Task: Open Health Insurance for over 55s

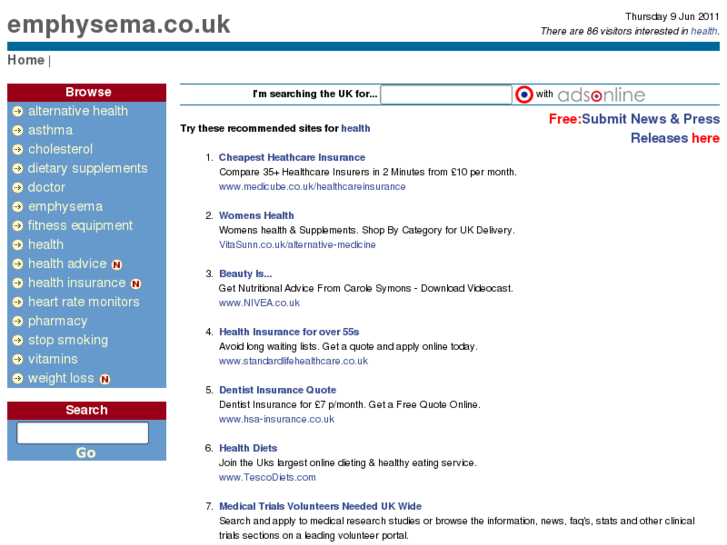Action: click(x=289, y=332)
